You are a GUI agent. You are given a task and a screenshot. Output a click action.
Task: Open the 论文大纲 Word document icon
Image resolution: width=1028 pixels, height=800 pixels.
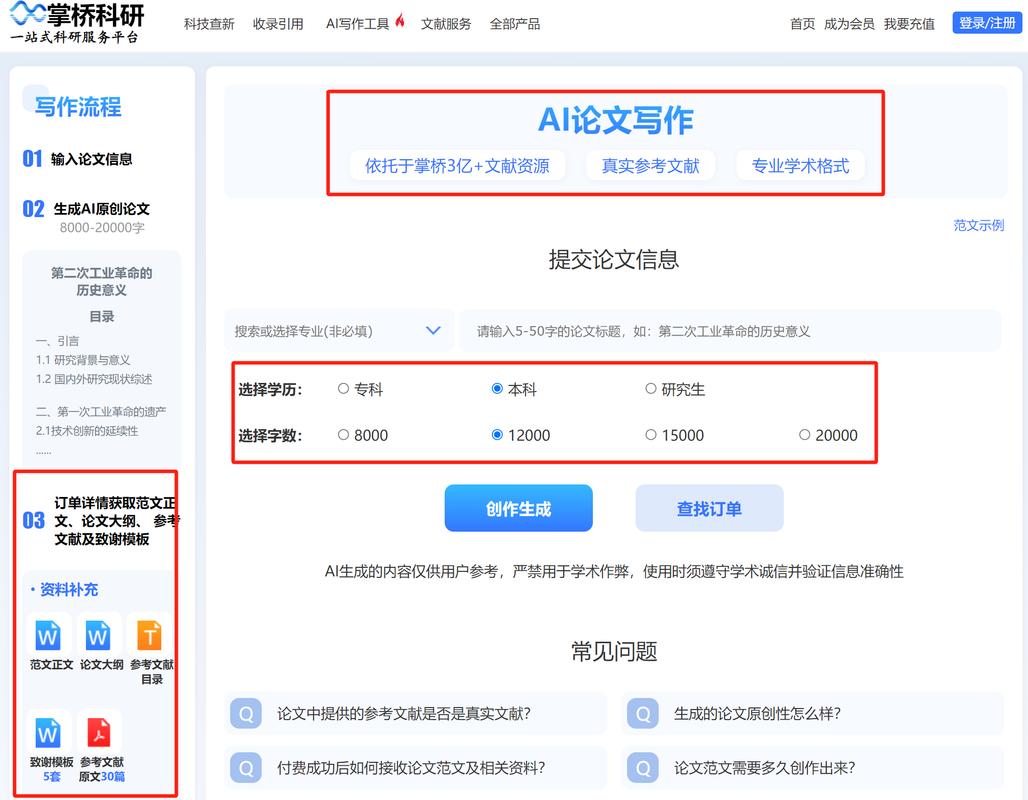(x=99, y=638)
